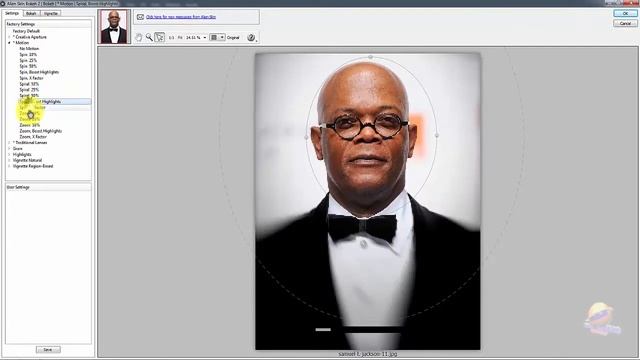Select the Spiral 25% preset
This screenshot has height=360, width=640.
pos(29,90)
